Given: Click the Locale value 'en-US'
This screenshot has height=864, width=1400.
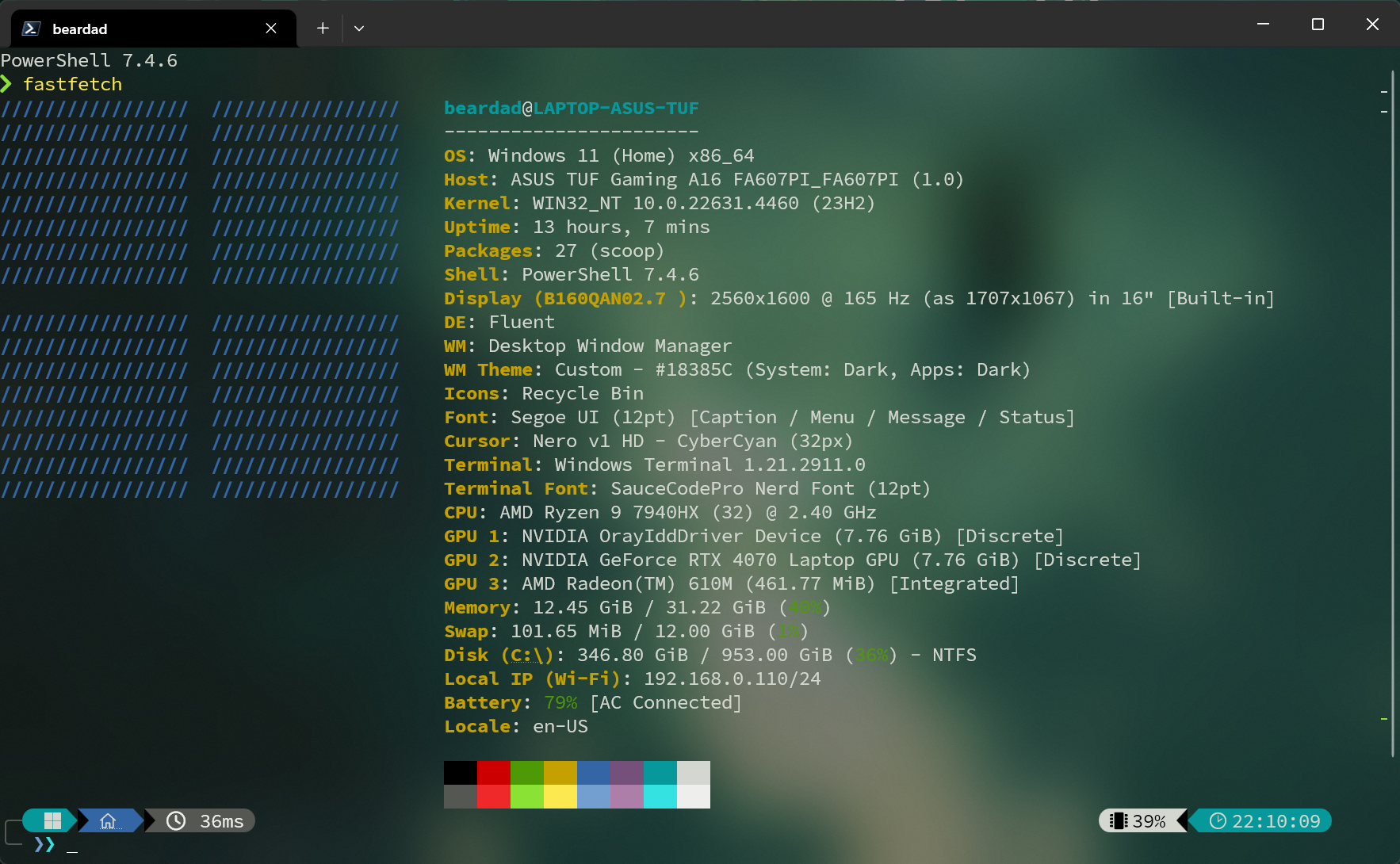Looking at the screenshot, I should [560, 726].
